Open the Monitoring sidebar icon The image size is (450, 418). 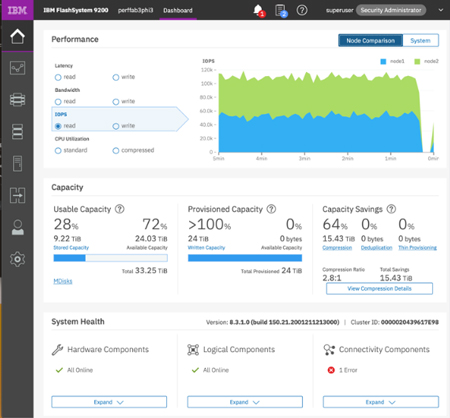coord(17,68)
